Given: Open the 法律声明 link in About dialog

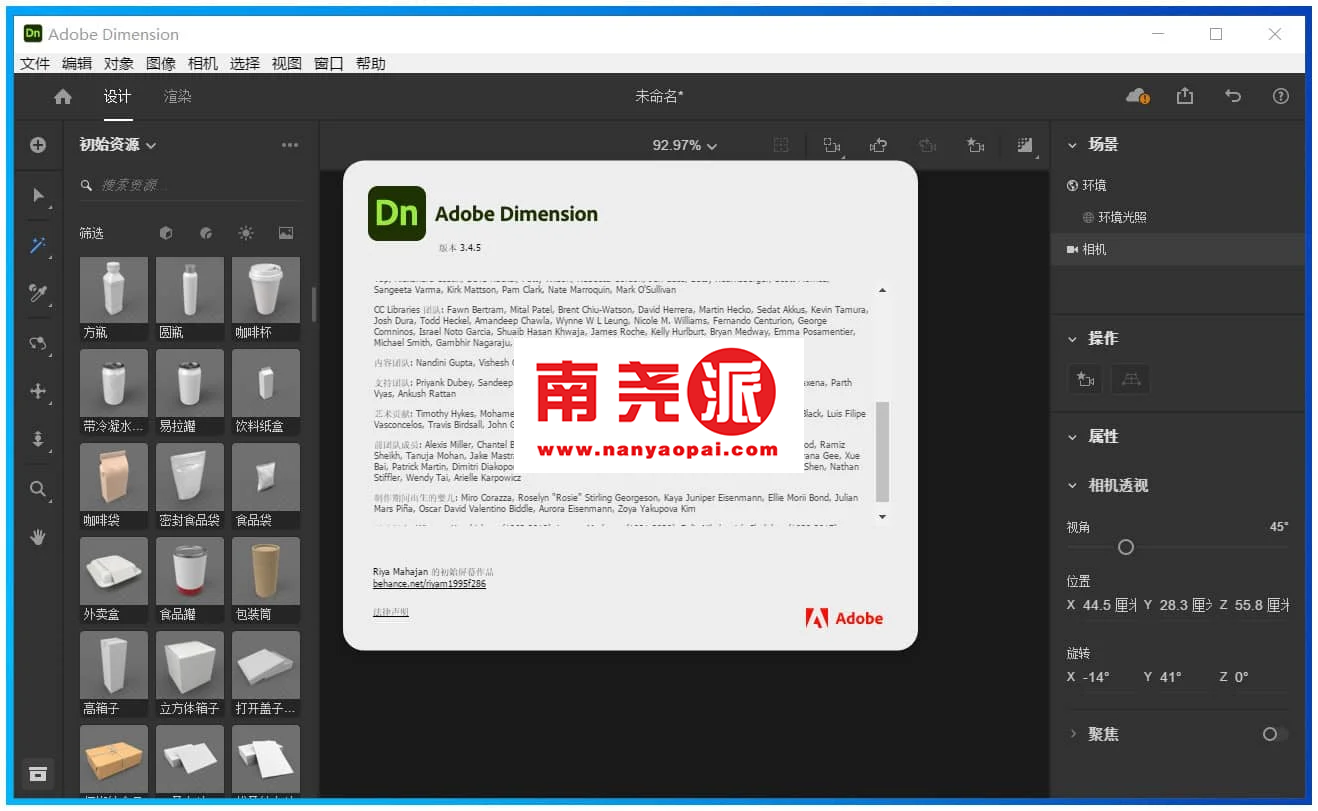Looking at the screenshot, I should [x=391, y=612].
